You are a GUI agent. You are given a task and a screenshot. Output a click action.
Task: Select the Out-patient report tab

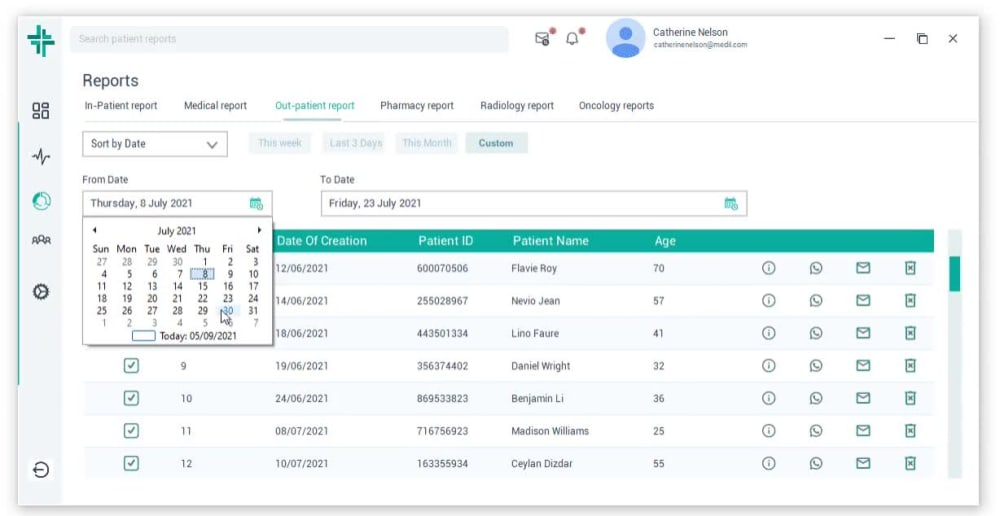click(314, 106)
